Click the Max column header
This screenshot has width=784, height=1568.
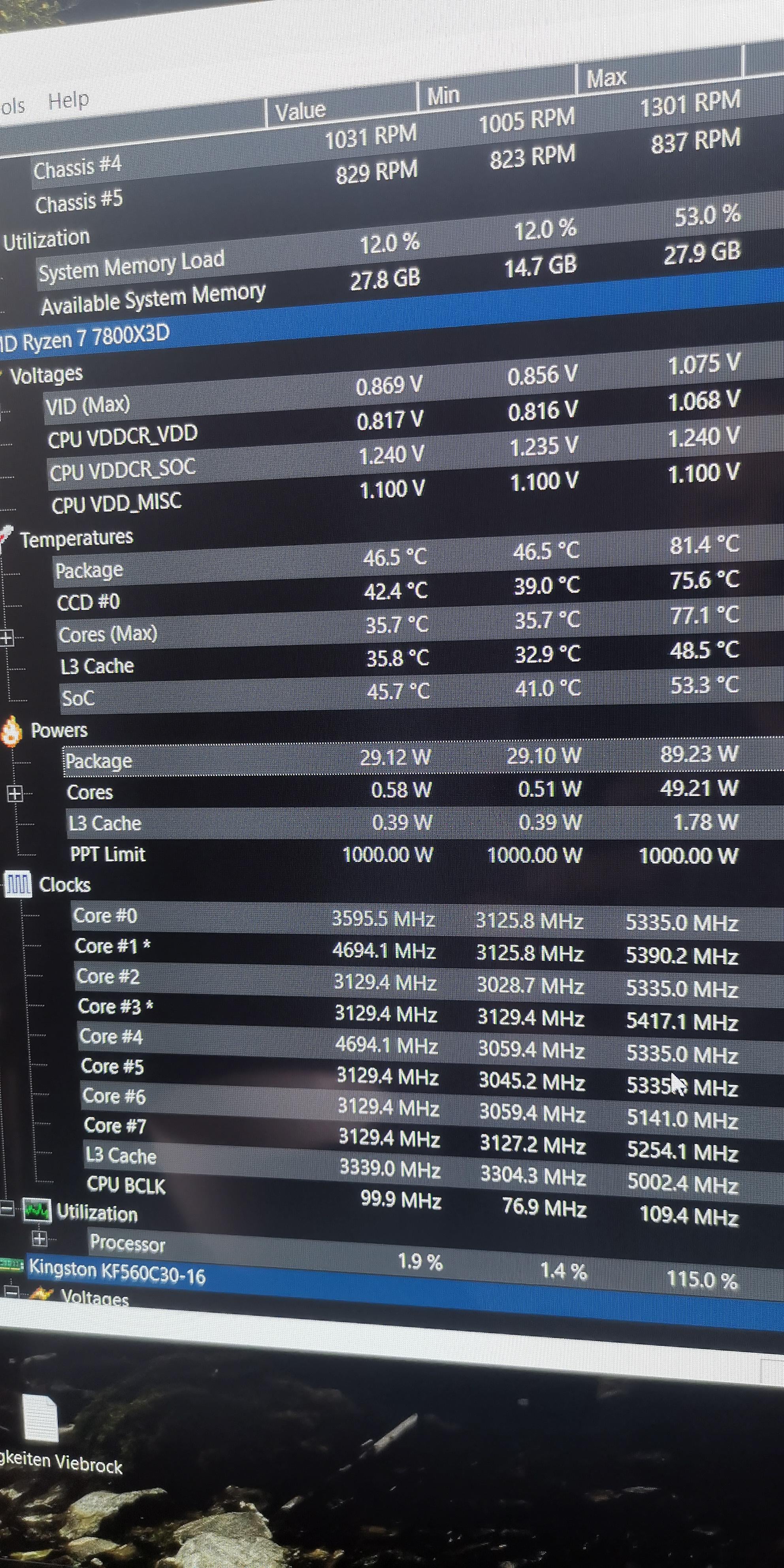point(606,78)
